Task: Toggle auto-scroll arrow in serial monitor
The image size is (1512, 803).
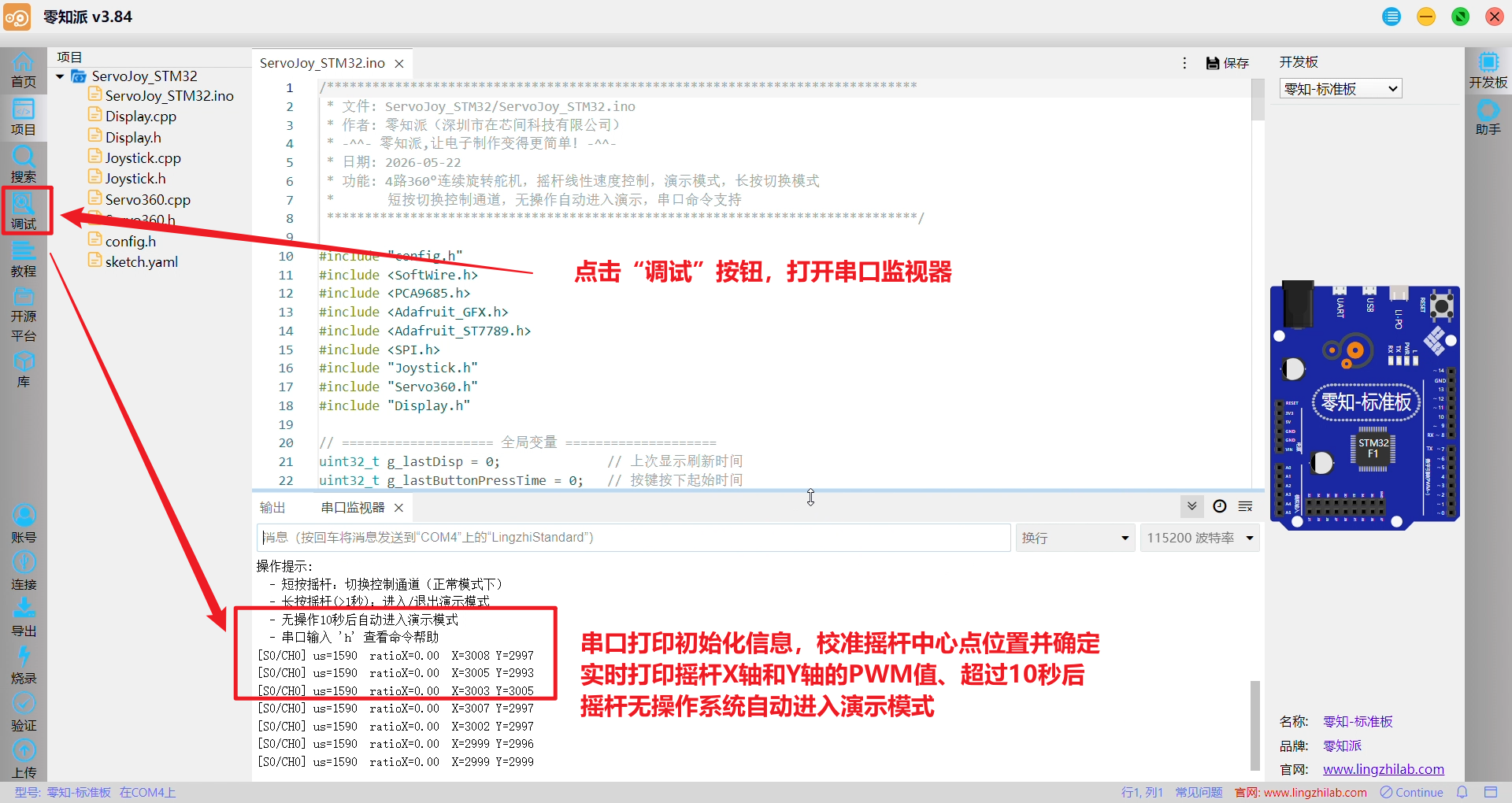Action: tap(1192, 506)
